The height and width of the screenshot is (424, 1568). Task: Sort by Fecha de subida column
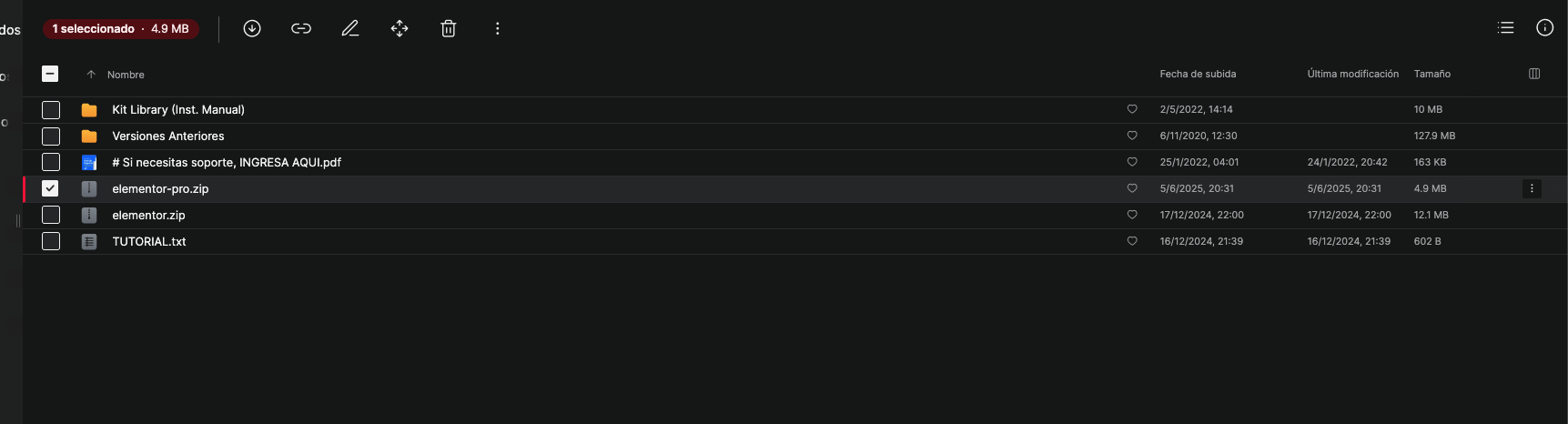(1198, 74)
